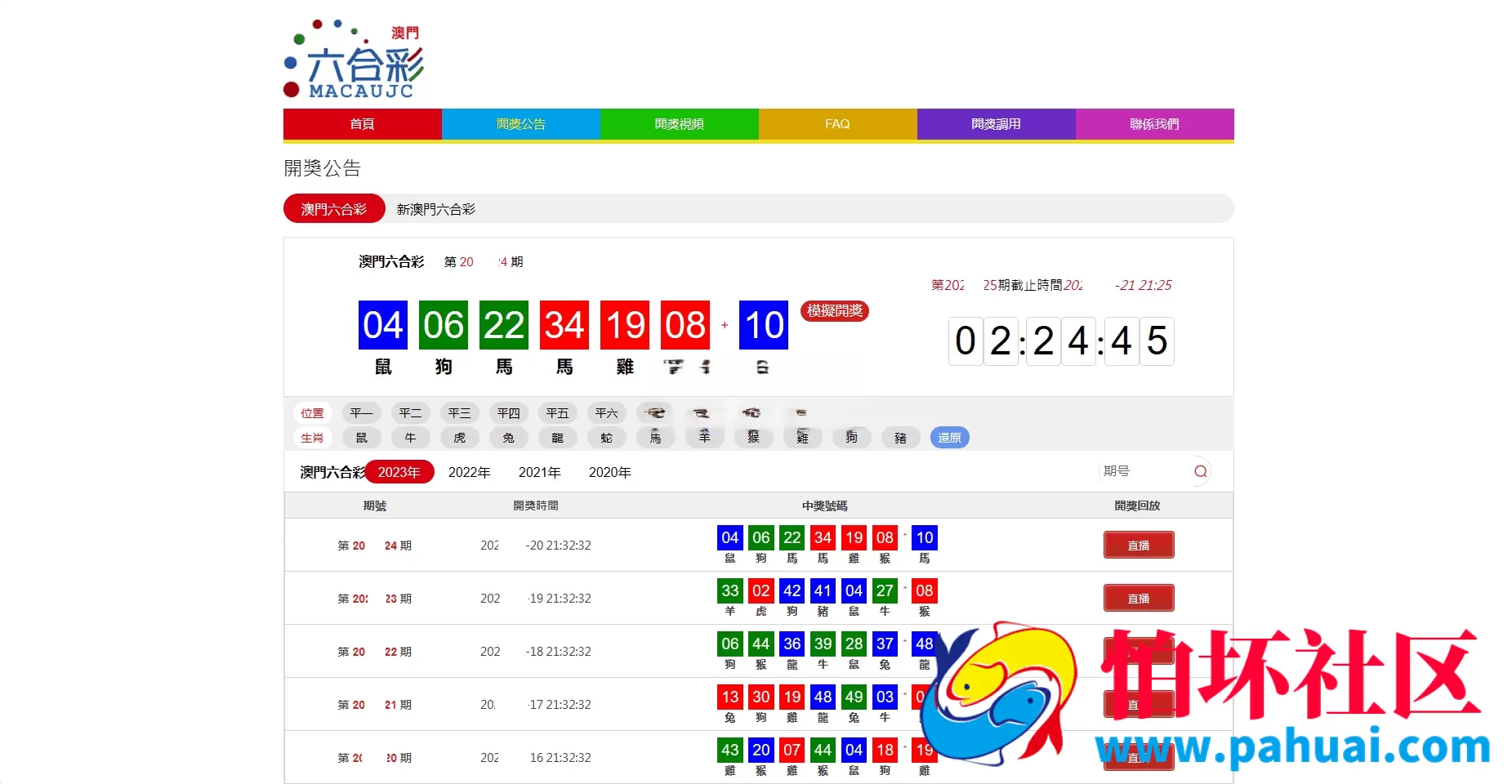This screenshot has width=1512, height=784.
Task: Click the green 43 ball in period 20 row
Action: (730, 750)
